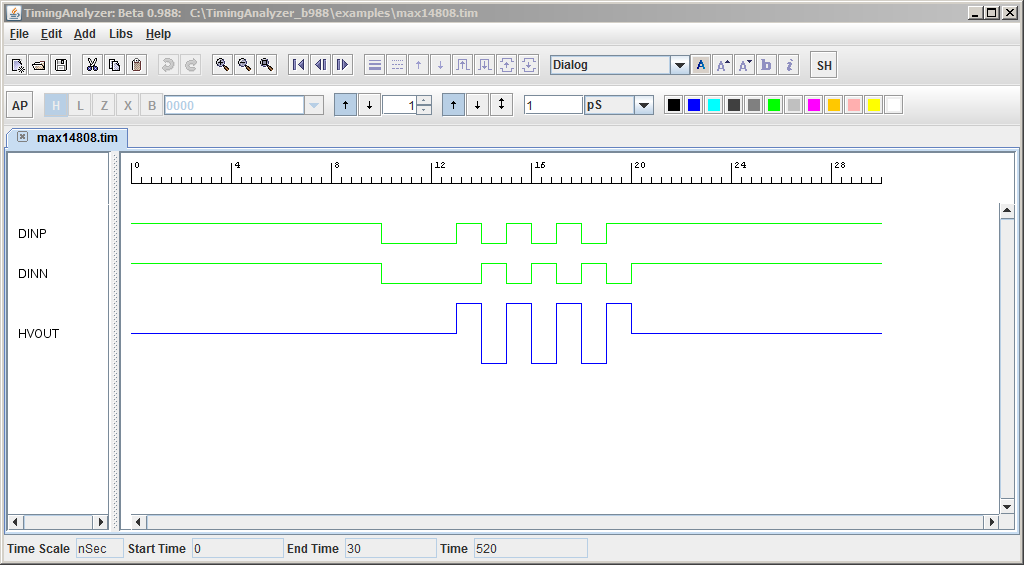Open the File menu
Viewport: 1024px width, 565px height.
[19, 34]
